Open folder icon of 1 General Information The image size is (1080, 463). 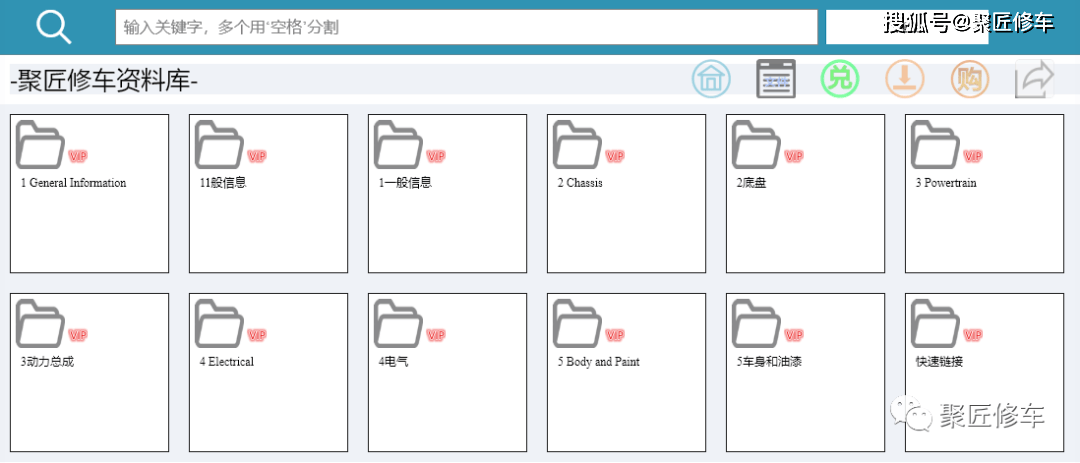(x=40, y=145)
